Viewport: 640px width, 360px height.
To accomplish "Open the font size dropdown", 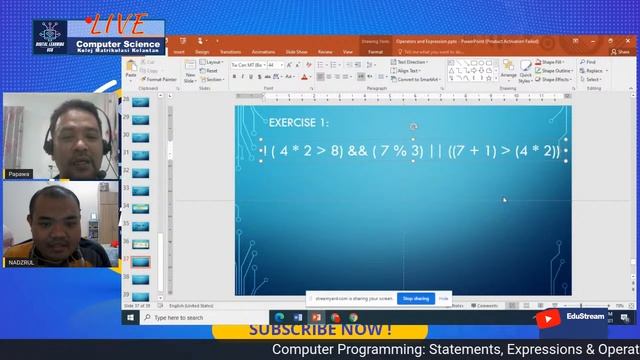I will tap(281, 65).
